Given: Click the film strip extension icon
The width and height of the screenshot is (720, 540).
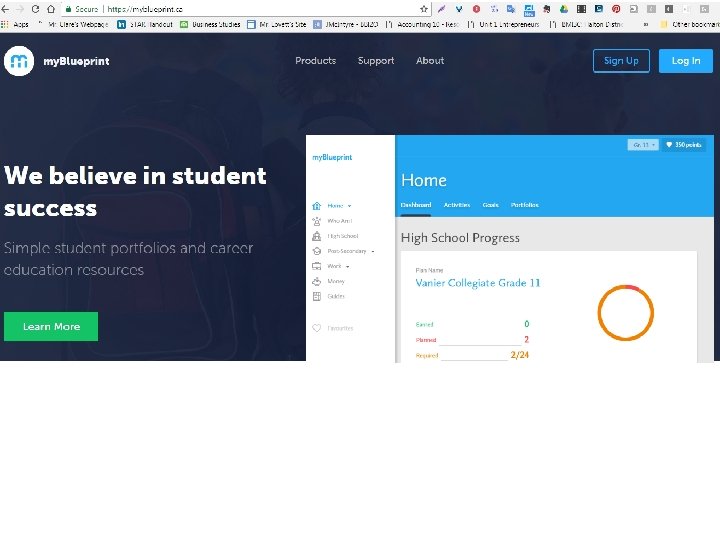Looking at the screenshot, I should 581,9.
